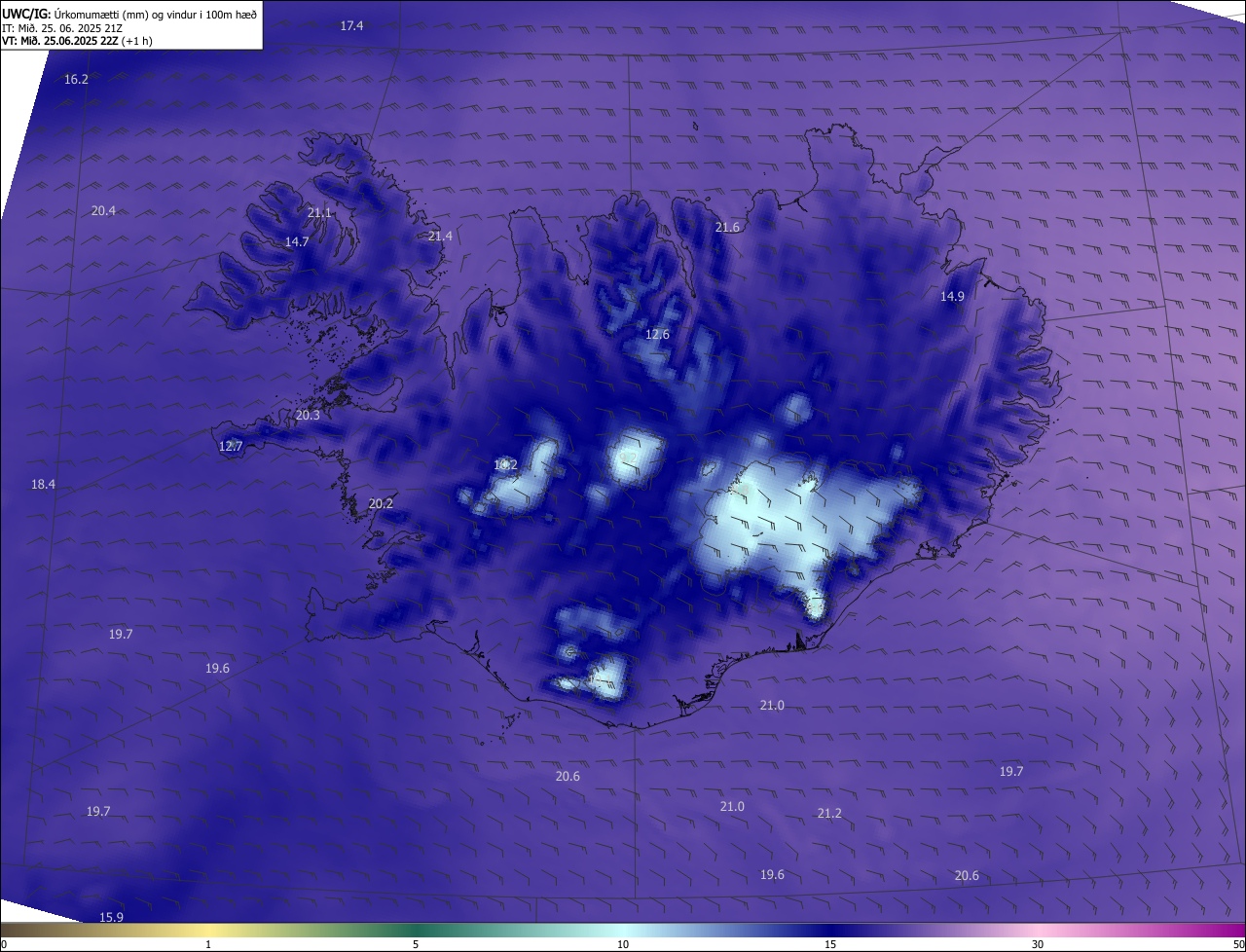The image size is (1246, 952).
Task: Select the 20.3 value label
Action: point(308,415)
